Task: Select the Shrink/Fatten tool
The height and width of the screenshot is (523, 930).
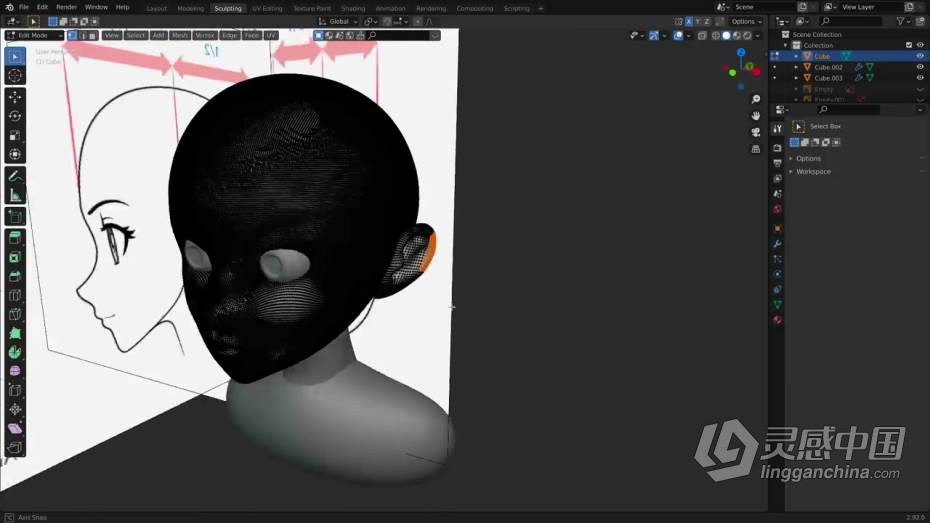Action: pyautogui.click(x=15, y=409)
